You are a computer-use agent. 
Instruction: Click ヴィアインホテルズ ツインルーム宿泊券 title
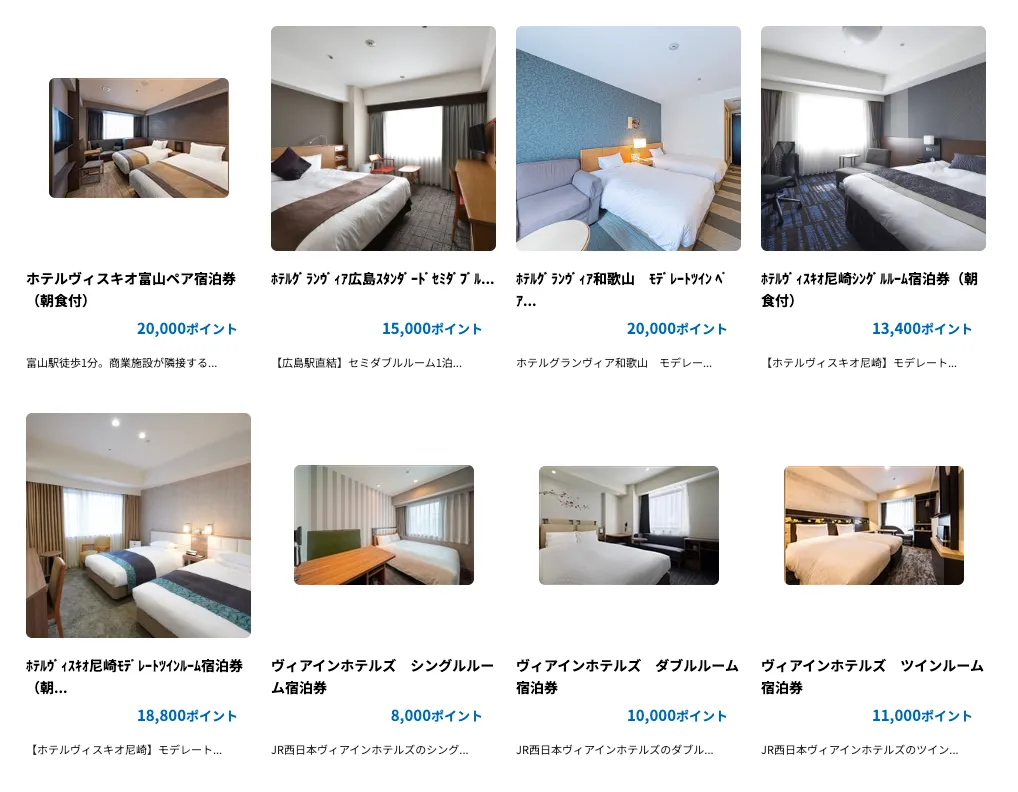(x=873, y=676)
